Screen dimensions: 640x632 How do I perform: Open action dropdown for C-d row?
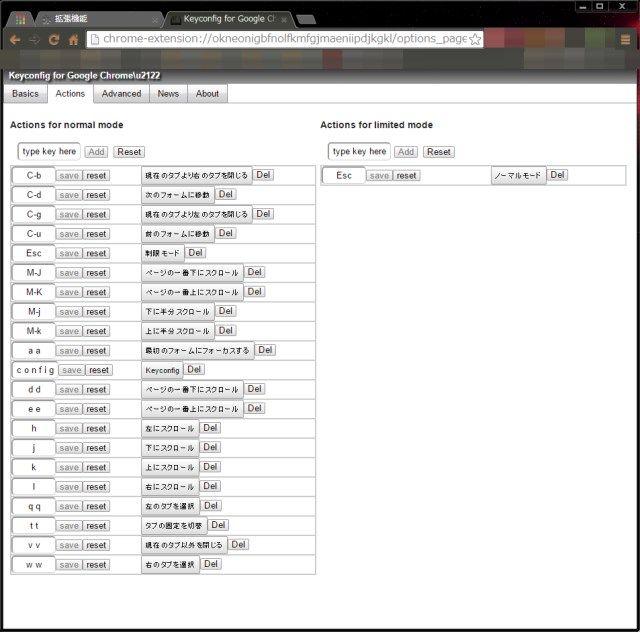[177, 195]
